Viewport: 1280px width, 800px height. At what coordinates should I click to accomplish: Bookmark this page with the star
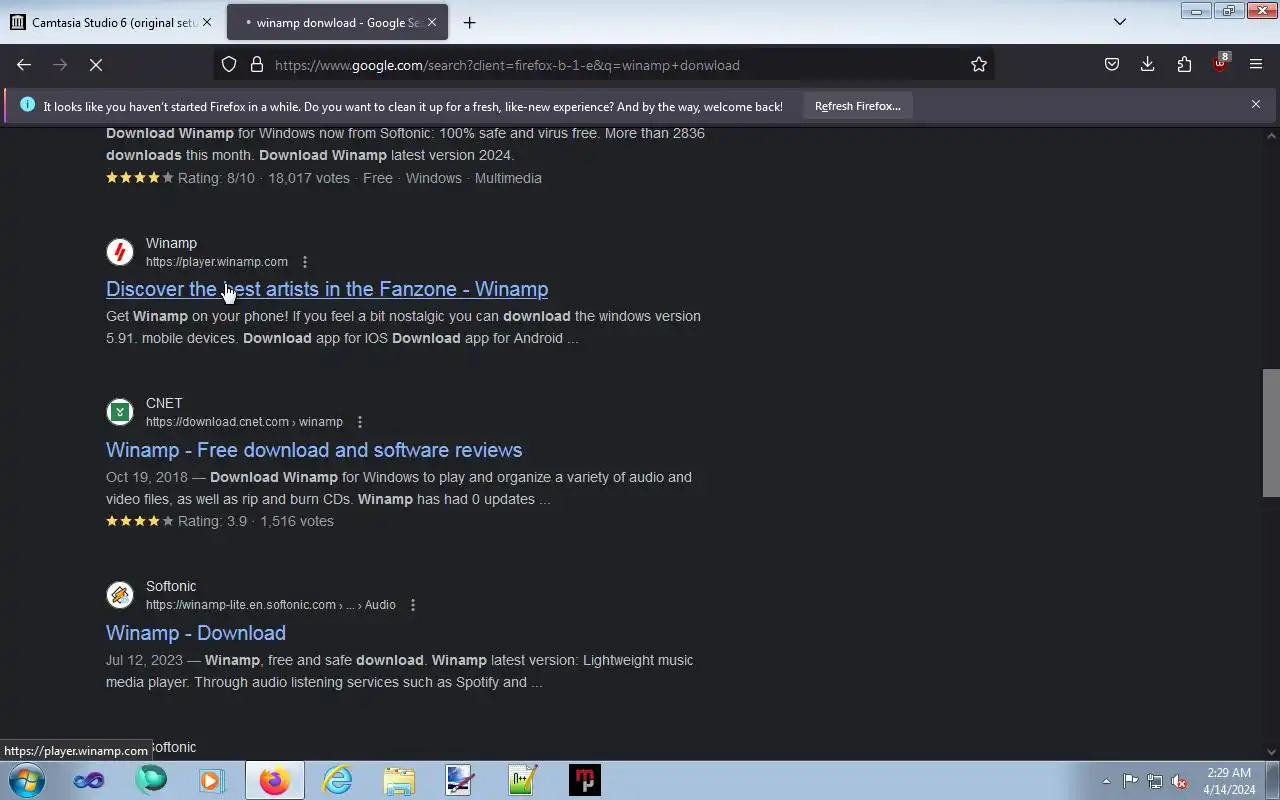[x=979, y=64]
